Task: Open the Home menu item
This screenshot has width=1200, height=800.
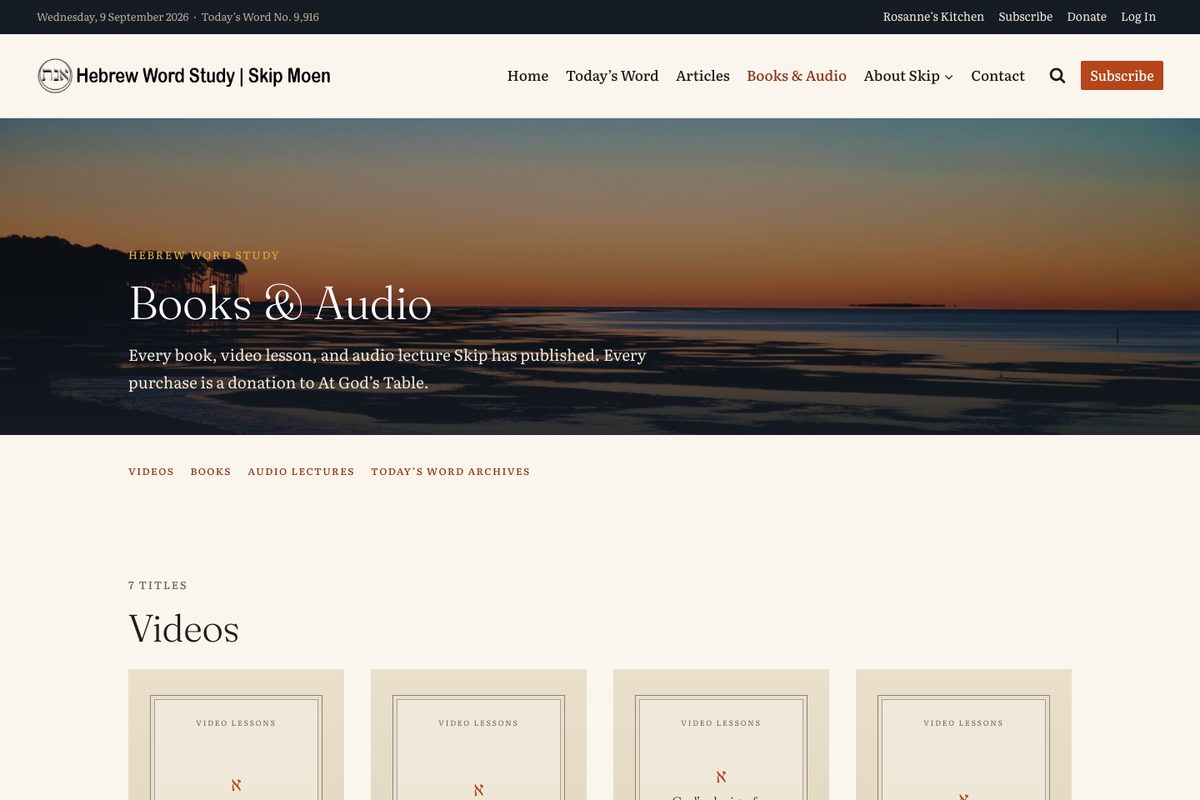Action: click(x=528, y=76)
